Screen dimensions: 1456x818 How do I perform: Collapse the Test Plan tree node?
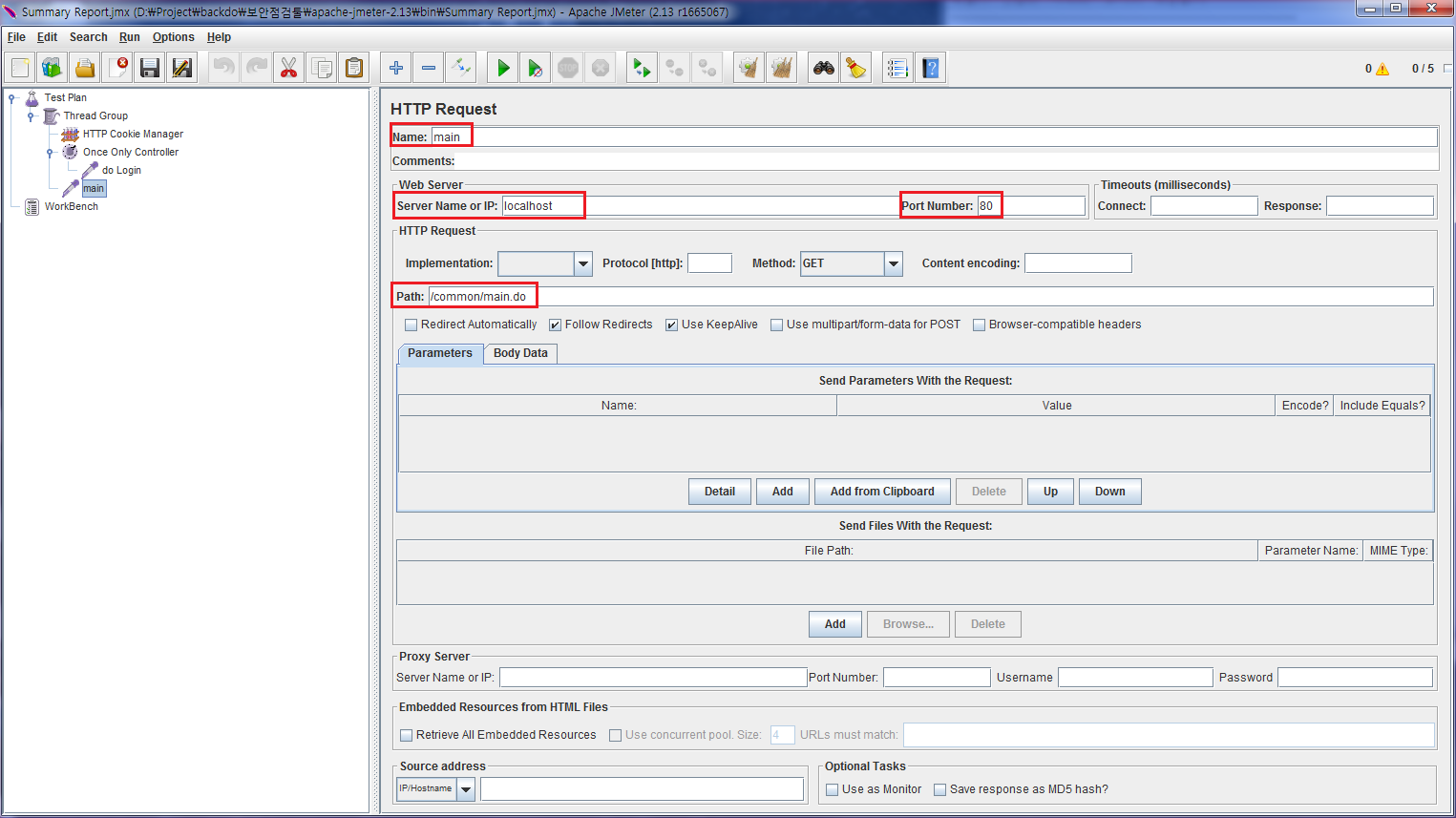point(12,97)
